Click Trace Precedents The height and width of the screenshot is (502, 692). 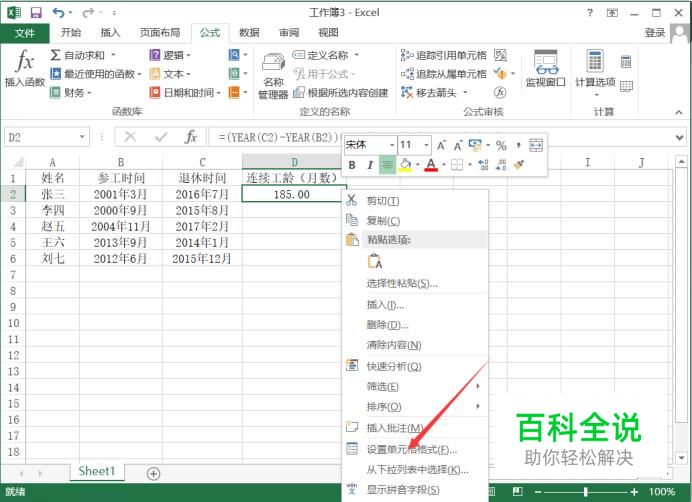pos(444,55)
